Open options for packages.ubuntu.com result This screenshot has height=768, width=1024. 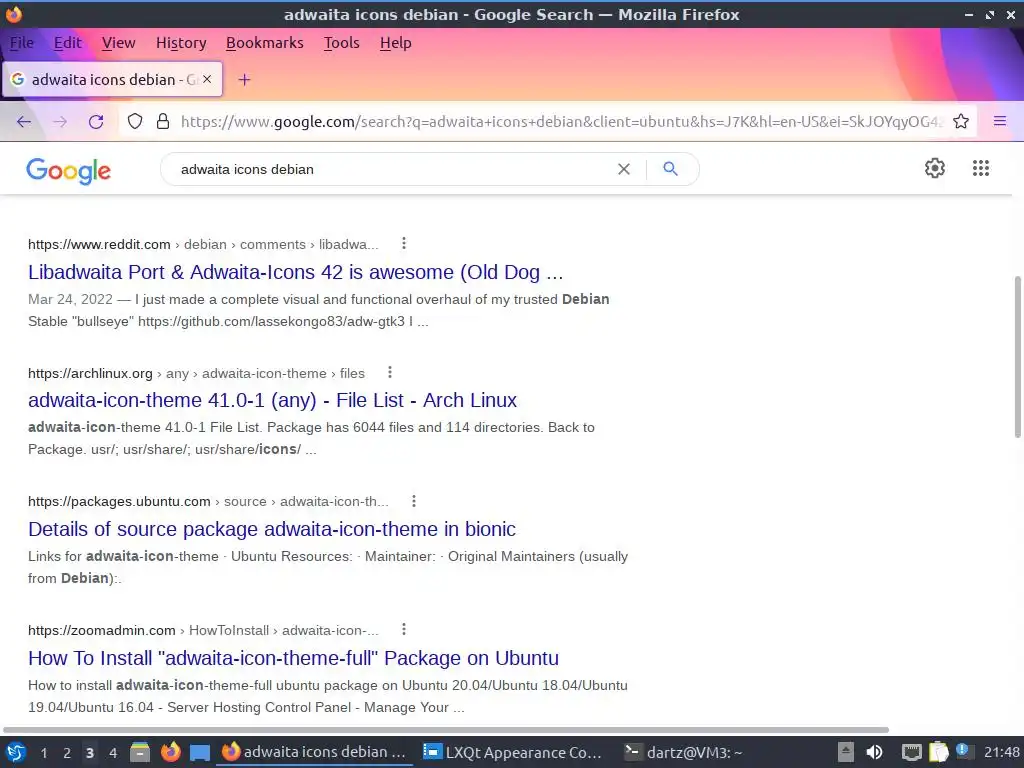pyautogui.click(x=413, y=501)
